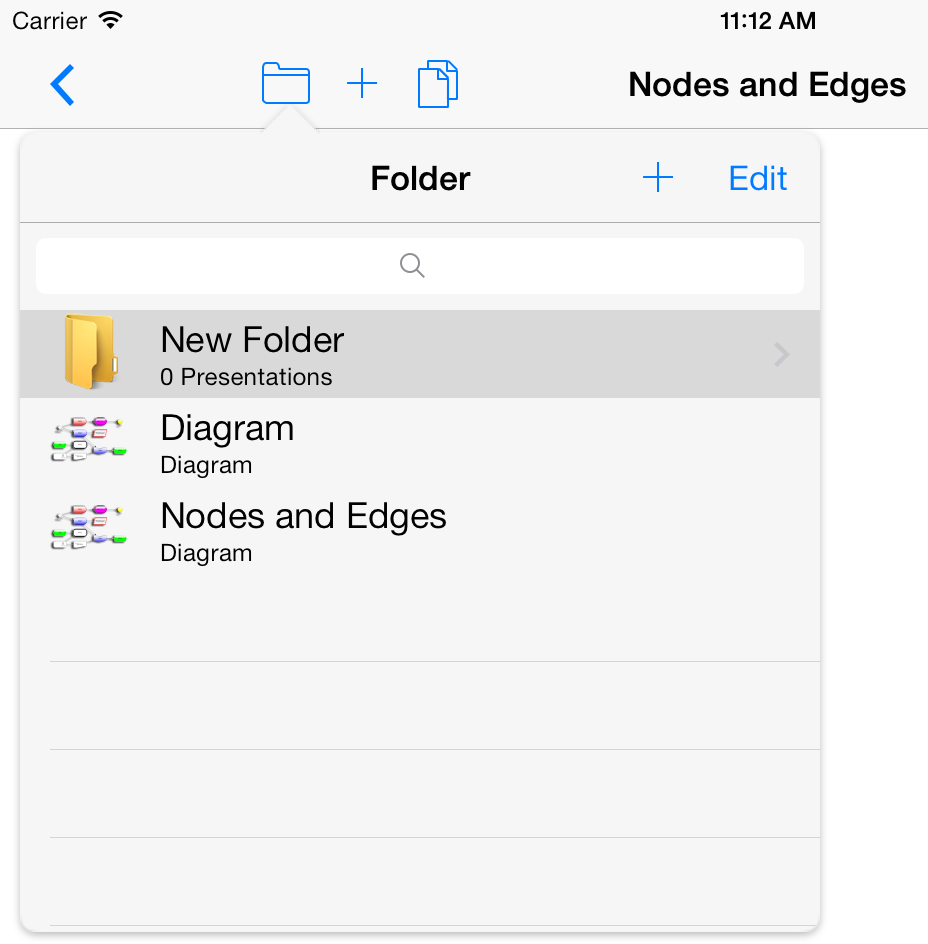This screenshot has width=928, height=944.
Task: Select the yellow New Folder icon
Action: pyautogui.click(x=90, y=352)
